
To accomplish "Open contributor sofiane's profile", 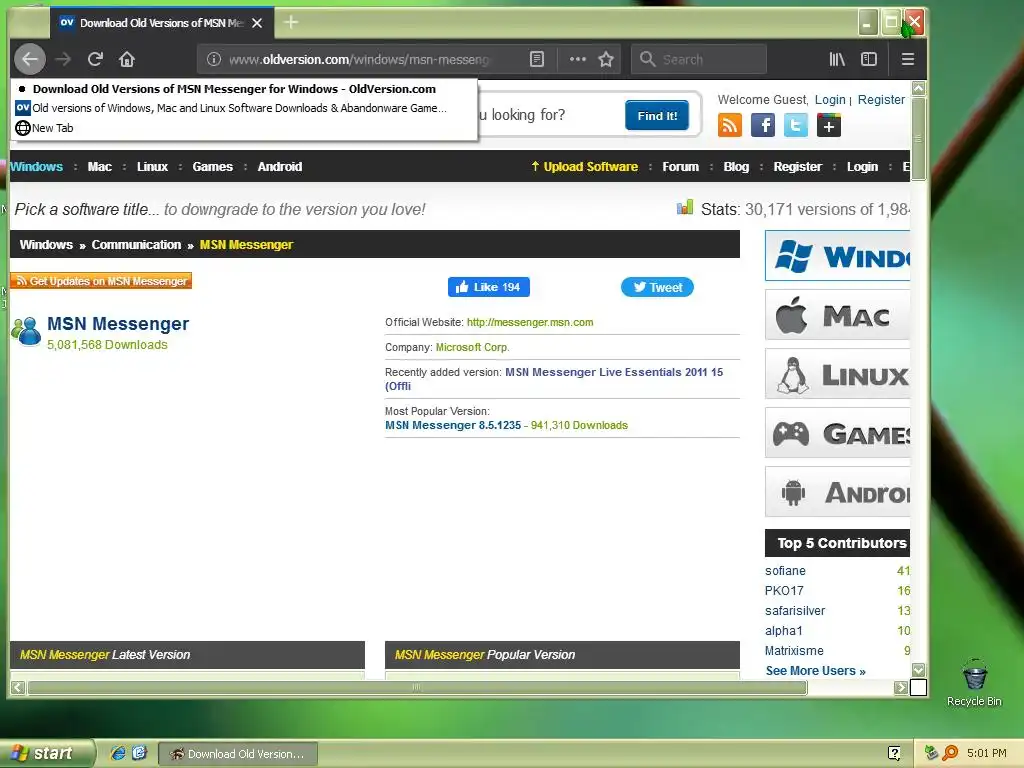I will [785, 571].
